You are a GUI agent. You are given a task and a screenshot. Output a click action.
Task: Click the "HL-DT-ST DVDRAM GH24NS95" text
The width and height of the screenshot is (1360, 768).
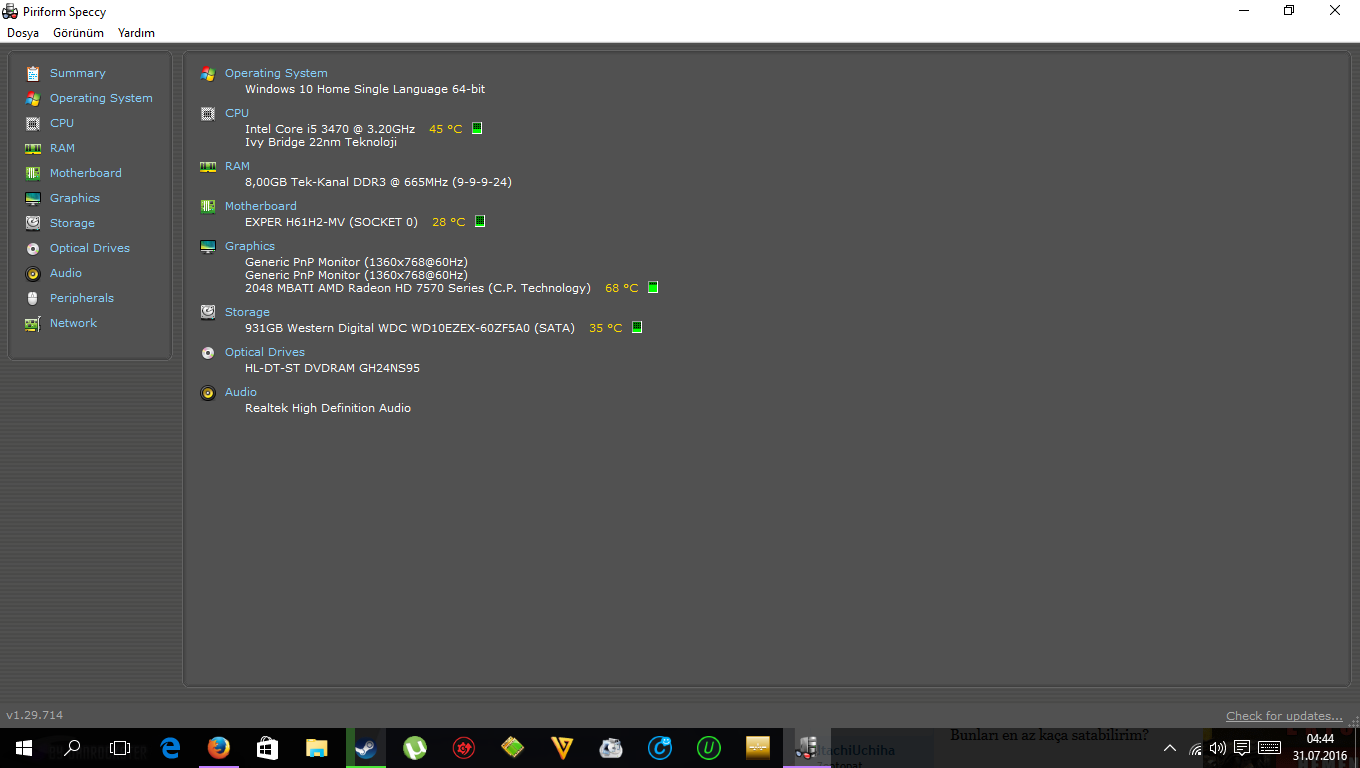[x=332, y=368]
